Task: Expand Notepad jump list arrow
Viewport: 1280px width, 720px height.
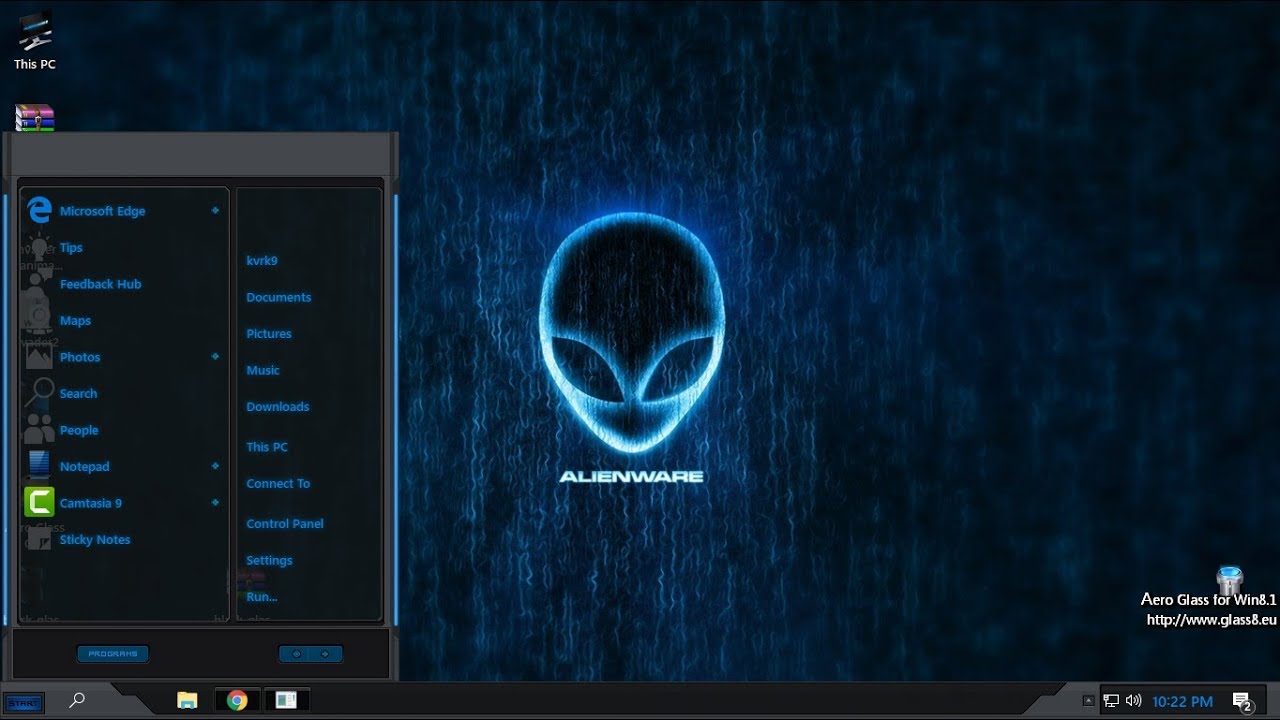Action: pyautogui.click(x=215, y=466)
